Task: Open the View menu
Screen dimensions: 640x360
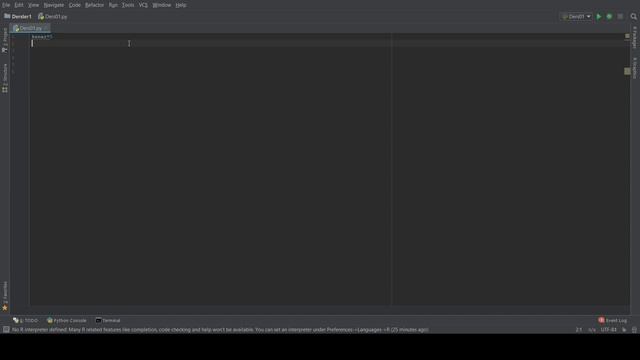Action: (x=33, y=5)
